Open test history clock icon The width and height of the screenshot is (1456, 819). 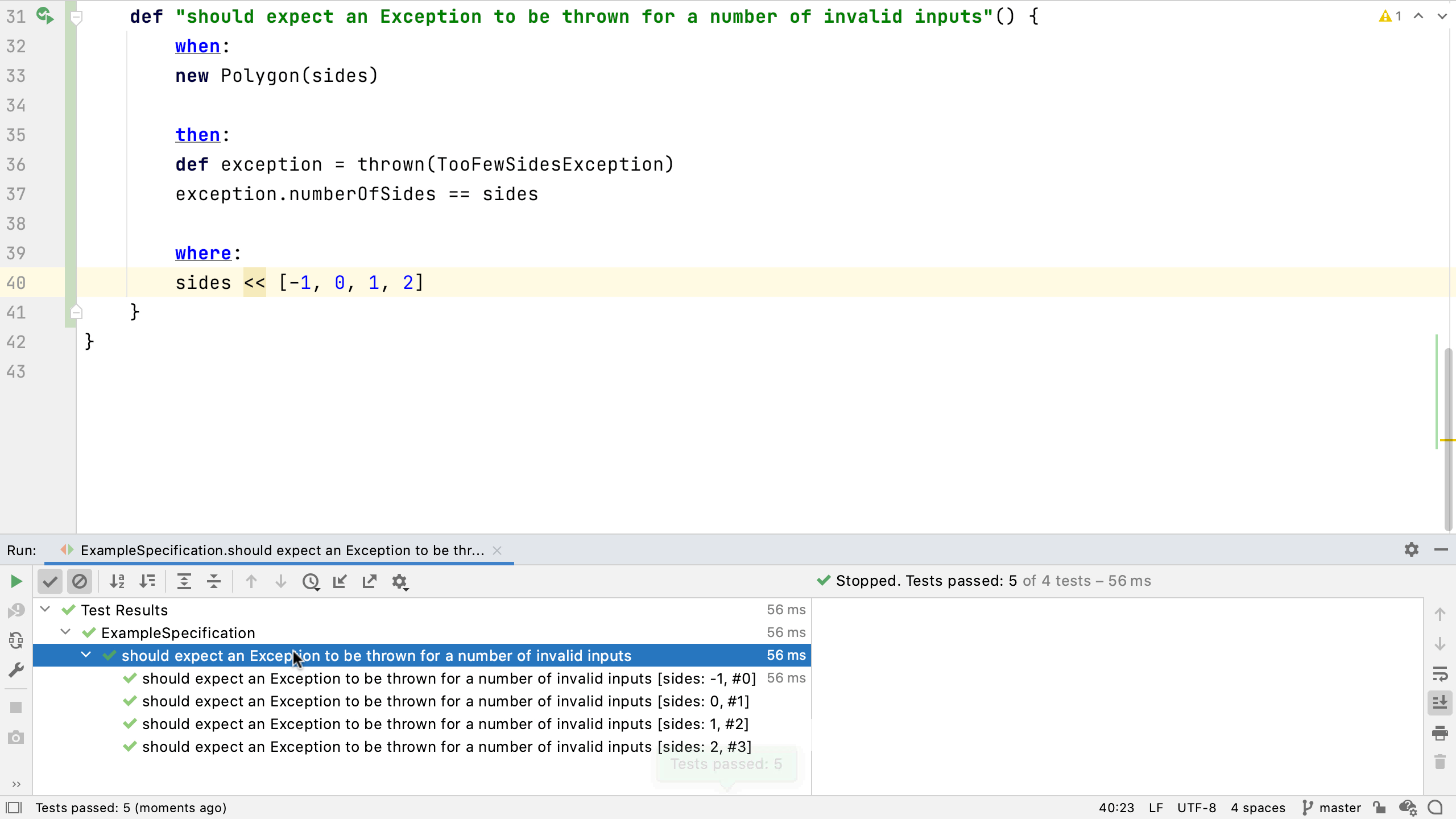[x=311, y=581]
